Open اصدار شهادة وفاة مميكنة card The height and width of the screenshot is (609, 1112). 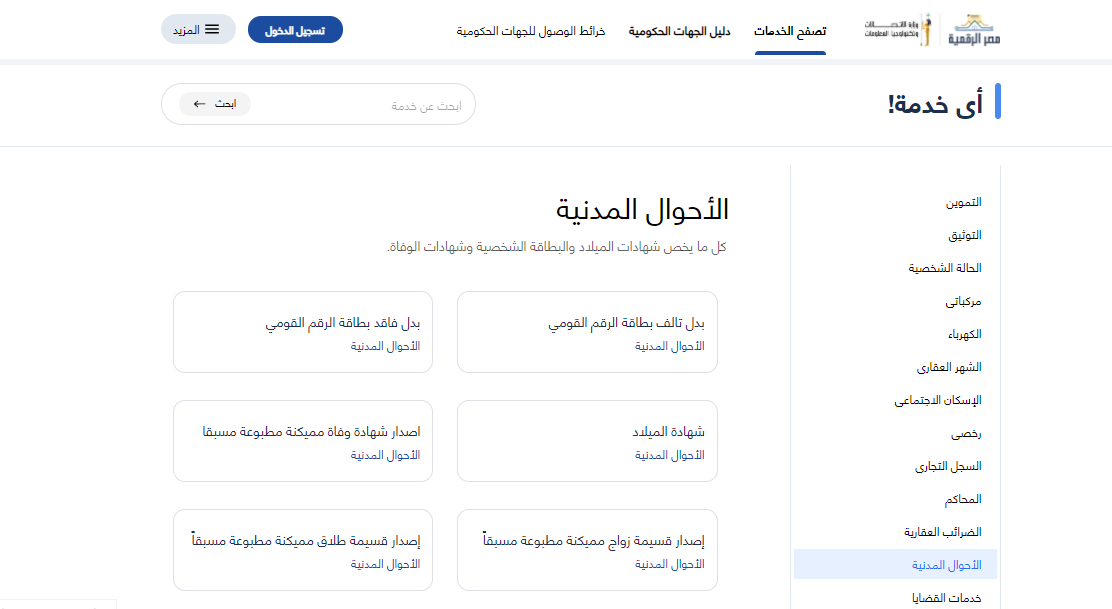303,441
